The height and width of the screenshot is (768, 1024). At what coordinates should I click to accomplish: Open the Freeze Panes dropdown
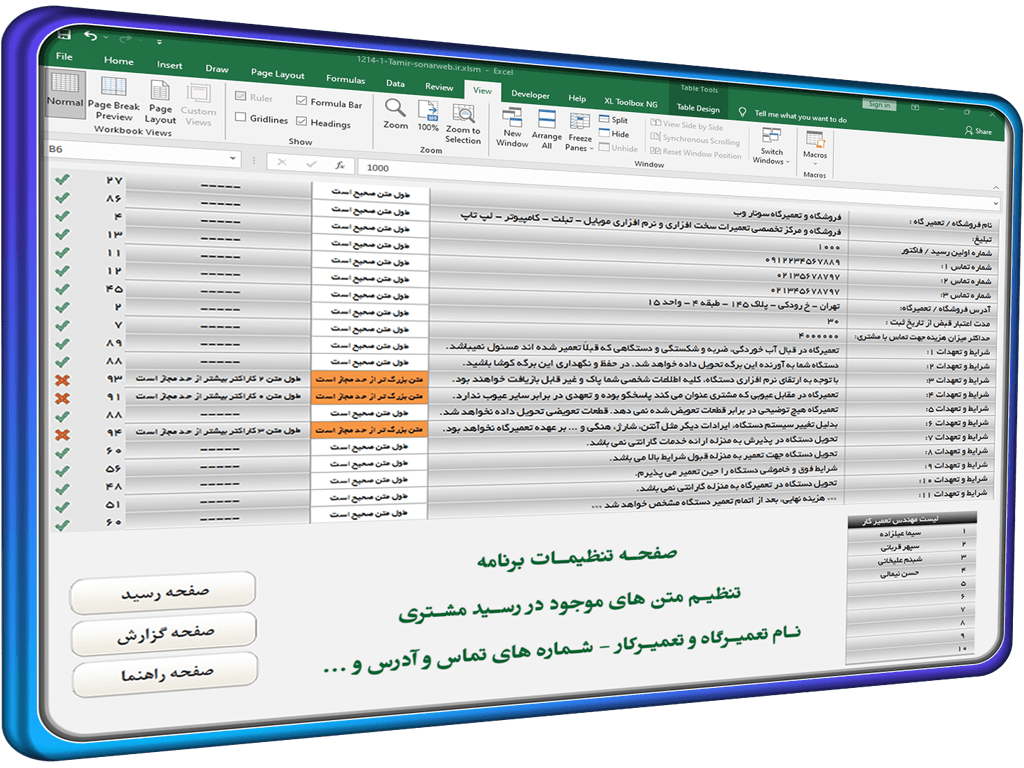tap(580, 132)
